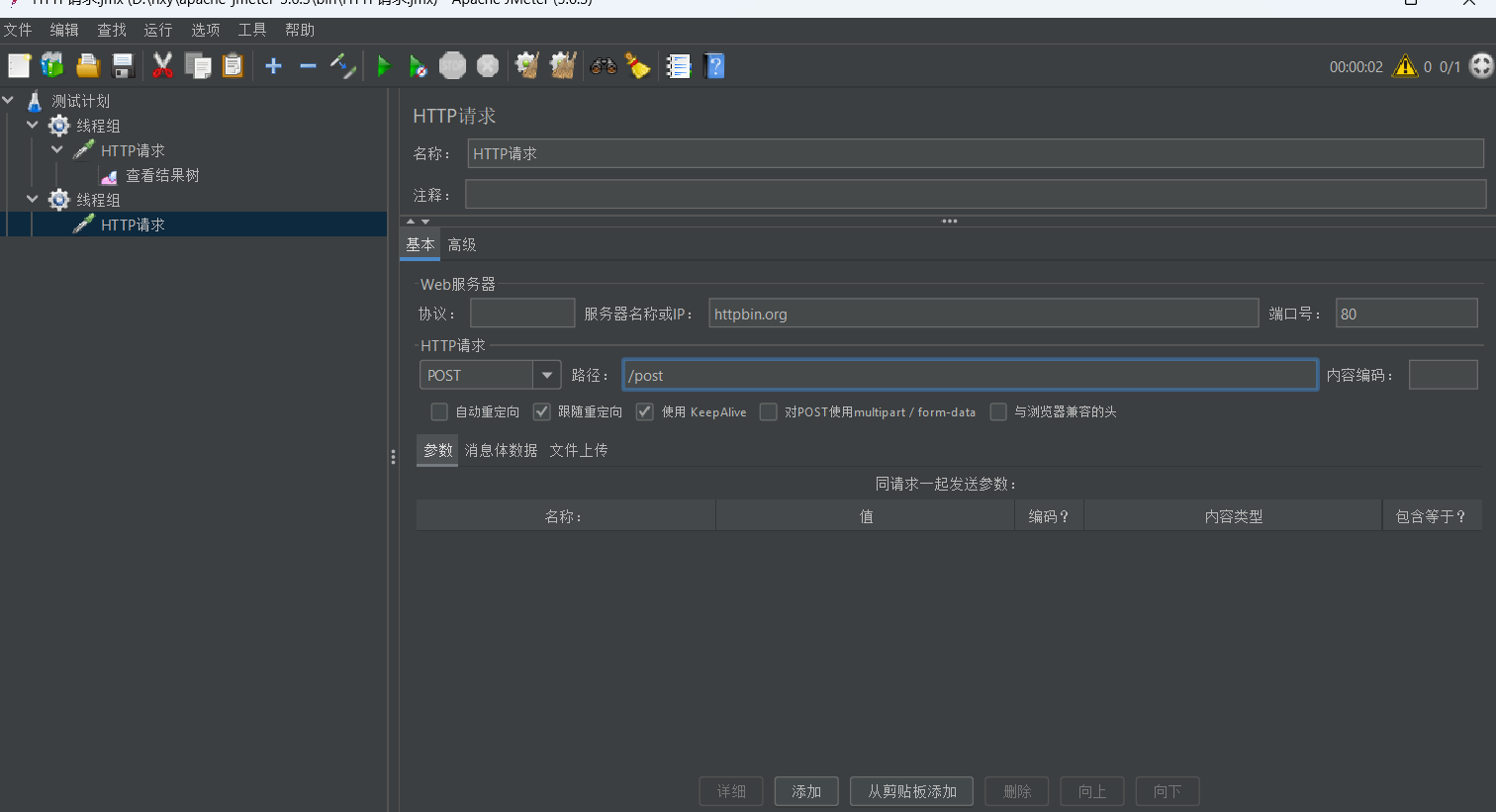
Task: Open the 运行 menu
Action: click(158, 30)
